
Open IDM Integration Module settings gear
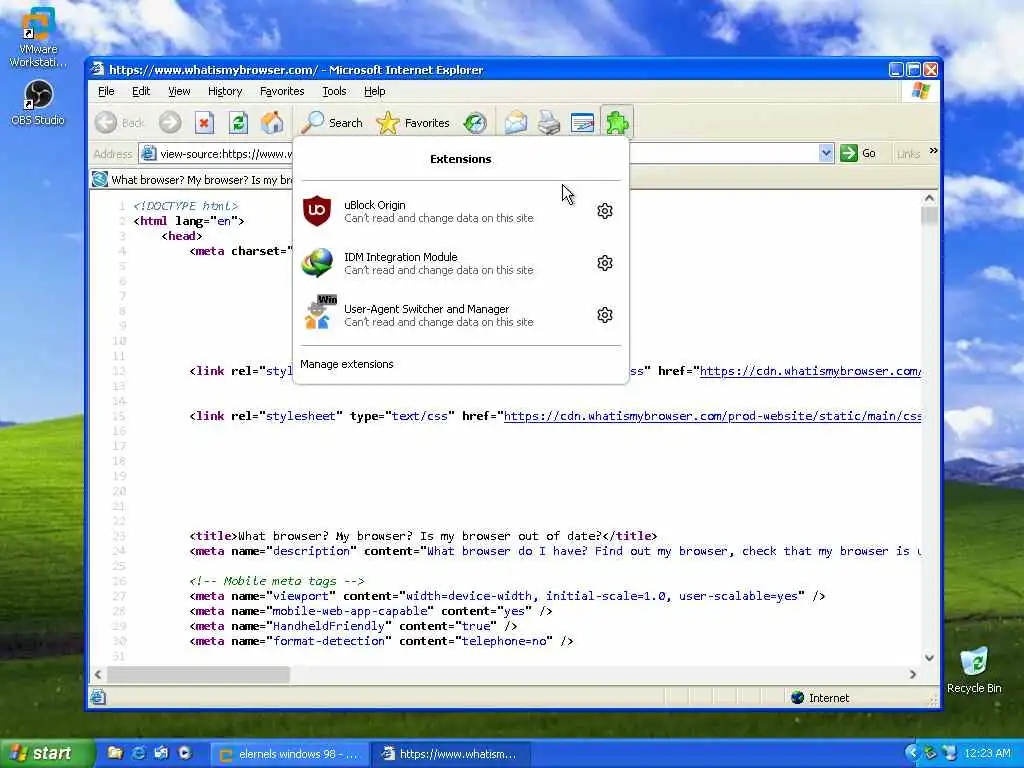point(605,263)
